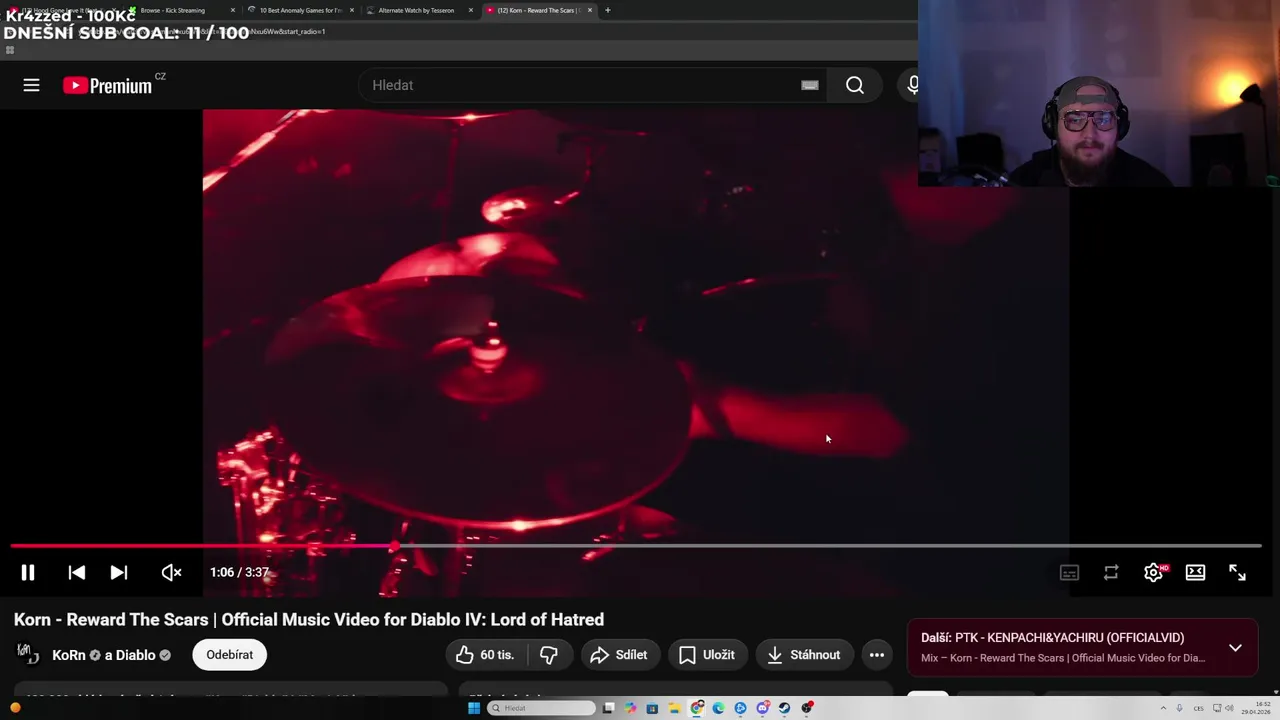Screen dimensions: 1280x720
Task: Open Microsoft Edge from taskbar
Action: 719,708
